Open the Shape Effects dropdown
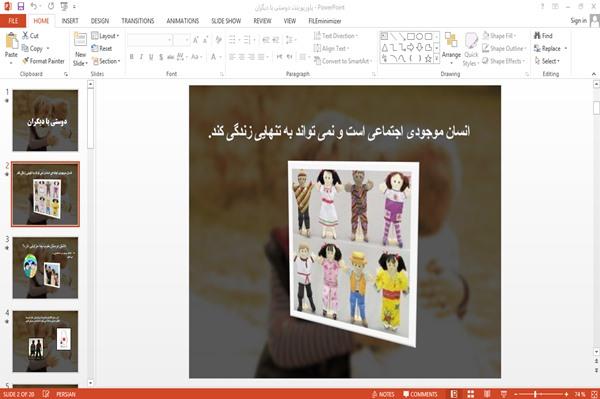Image resolution: width=600 pixels, height=399 pixels. tap(503, 61)
